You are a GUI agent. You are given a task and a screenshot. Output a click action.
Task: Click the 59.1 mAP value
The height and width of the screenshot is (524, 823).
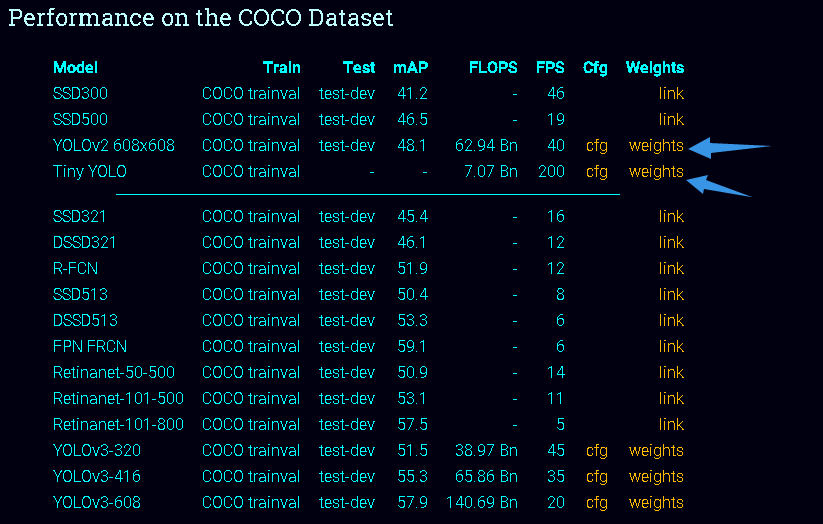pos(413,347)
